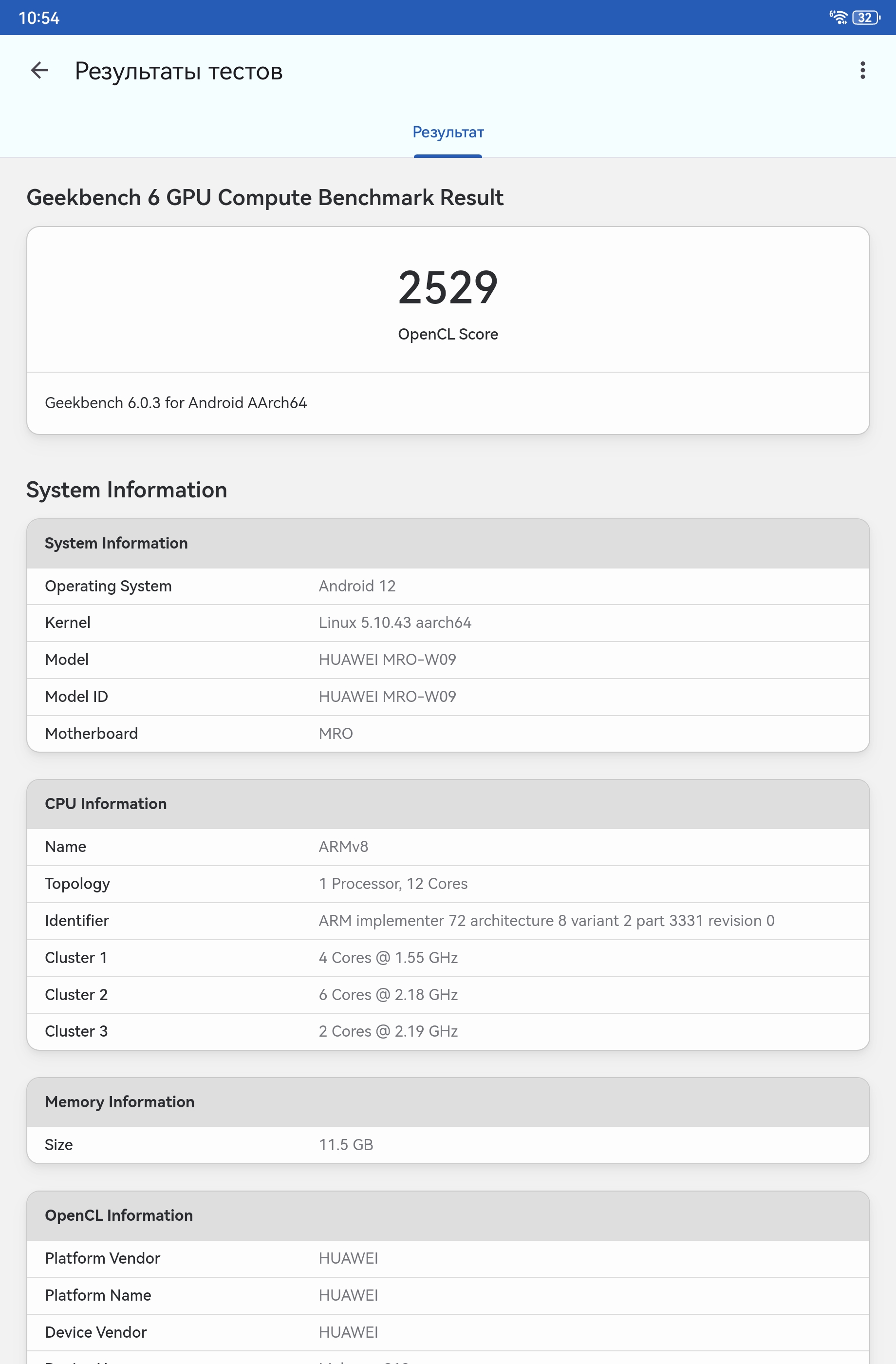Select the ARM implementer Identifier row
896x1364 pixels.
[448, 921]
